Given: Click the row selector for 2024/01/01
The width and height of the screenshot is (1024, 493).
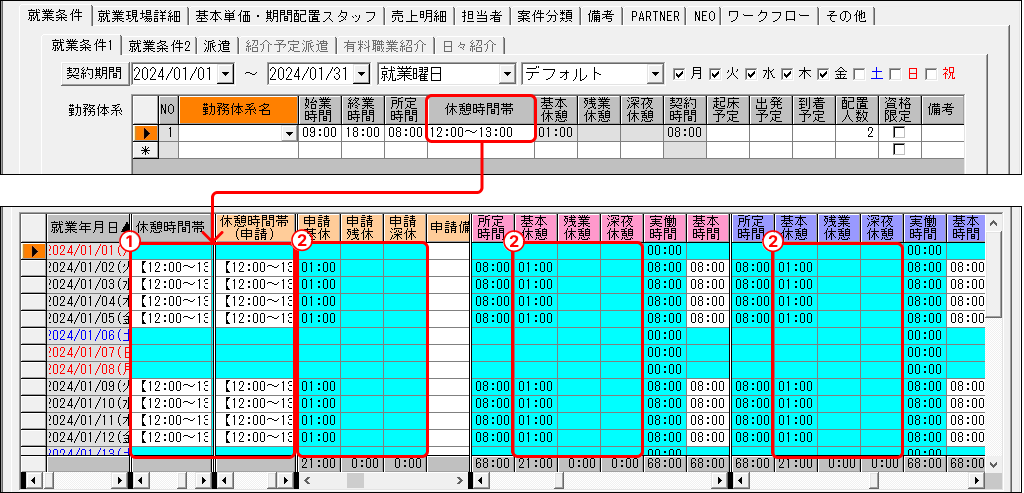Looking at the screenshot, I should pyautogui.click(x=34, y=250).
